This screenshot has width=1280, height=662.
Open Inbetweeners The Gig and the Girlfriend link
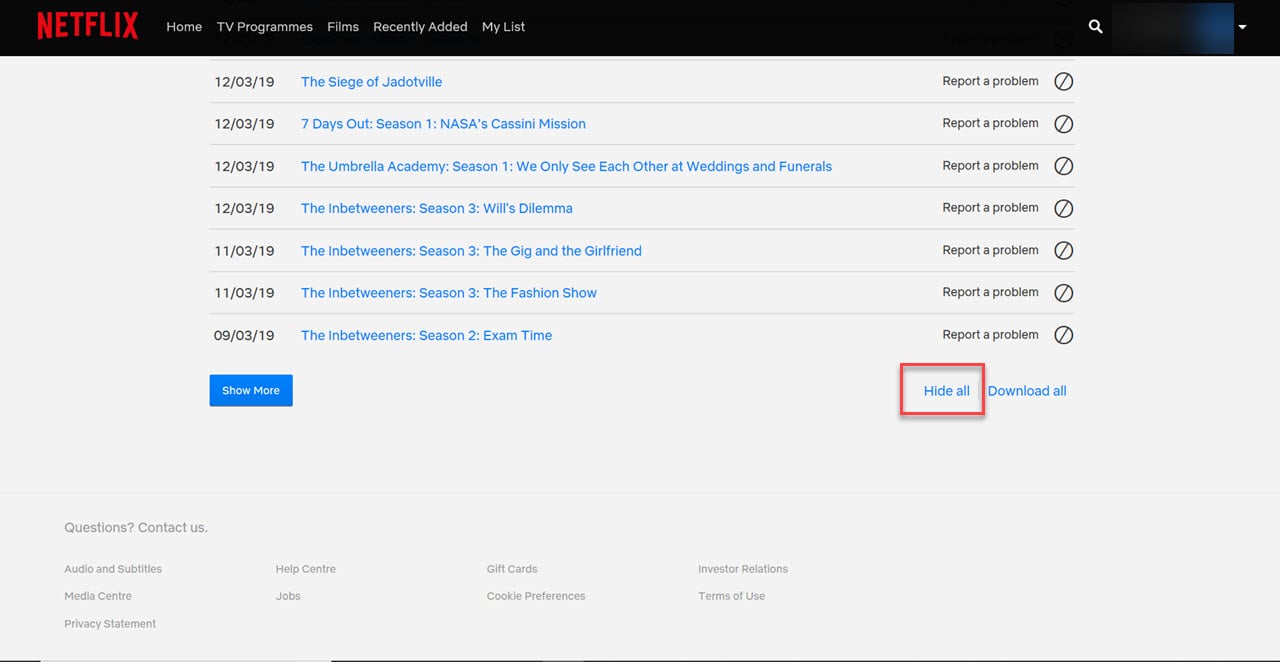click(471, 251)
